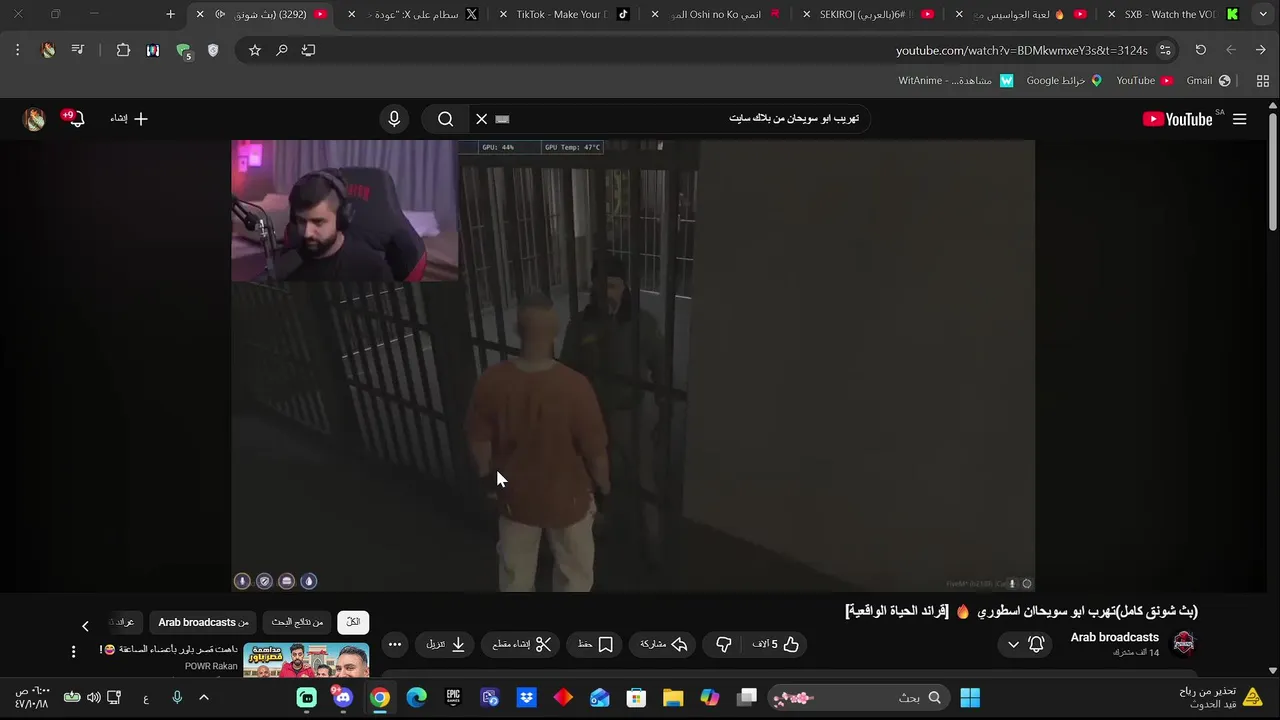Screen dimensions: 1280x720
Task: Open the create video plus button
Action: [x=129, y=119]
